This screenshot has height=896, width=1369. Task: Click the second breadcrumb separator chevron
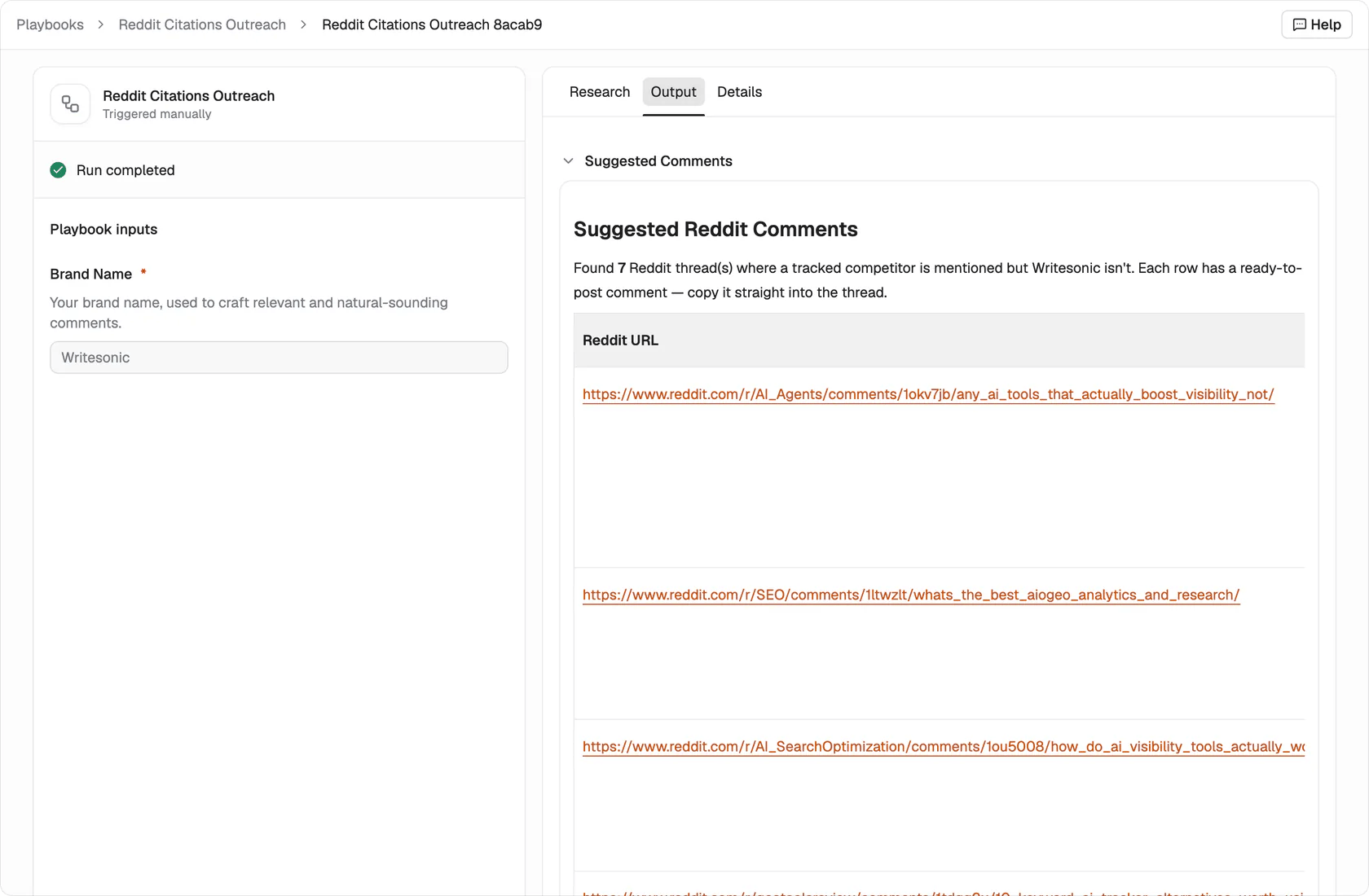(304, 24)
